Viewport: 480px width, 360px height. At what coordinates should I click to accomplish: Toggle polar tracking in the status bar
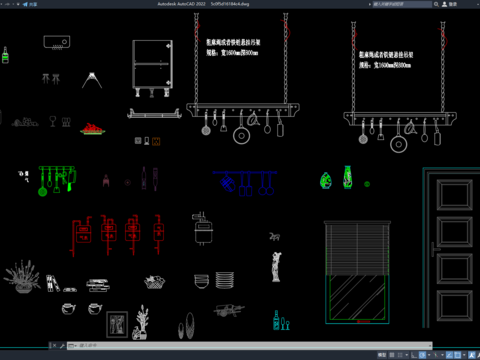coord(423,355)
